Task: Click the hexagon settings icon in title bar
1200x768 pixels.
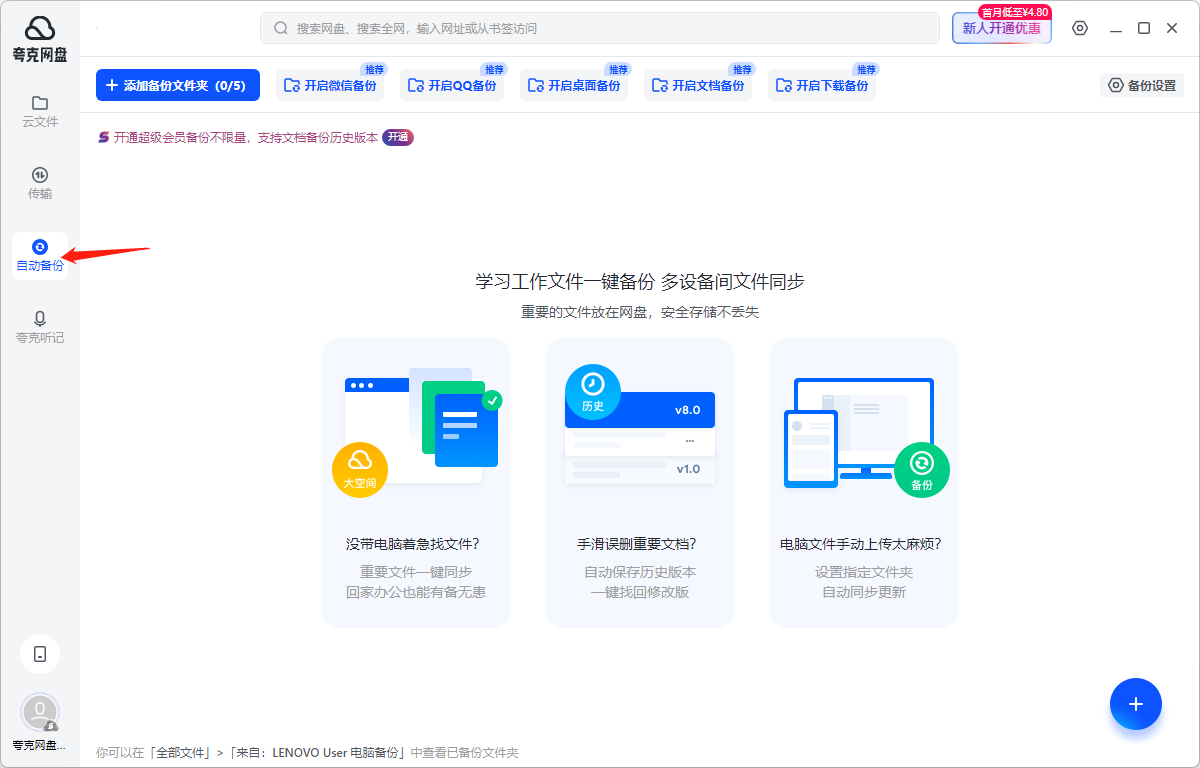Action: pyautogui.click(x=1080, y=28)
